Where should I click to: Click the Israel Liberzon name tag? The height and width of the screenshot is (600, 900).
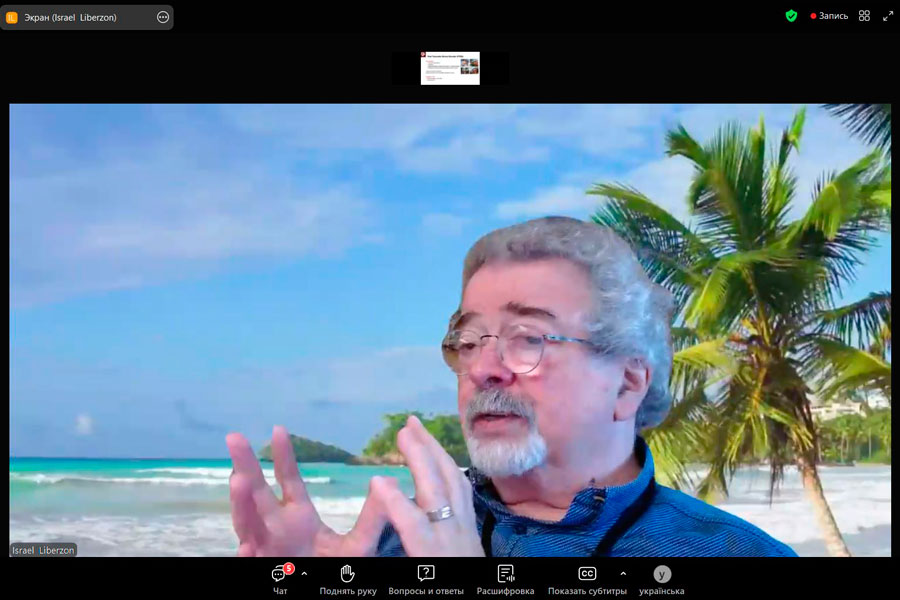(44, 550)
